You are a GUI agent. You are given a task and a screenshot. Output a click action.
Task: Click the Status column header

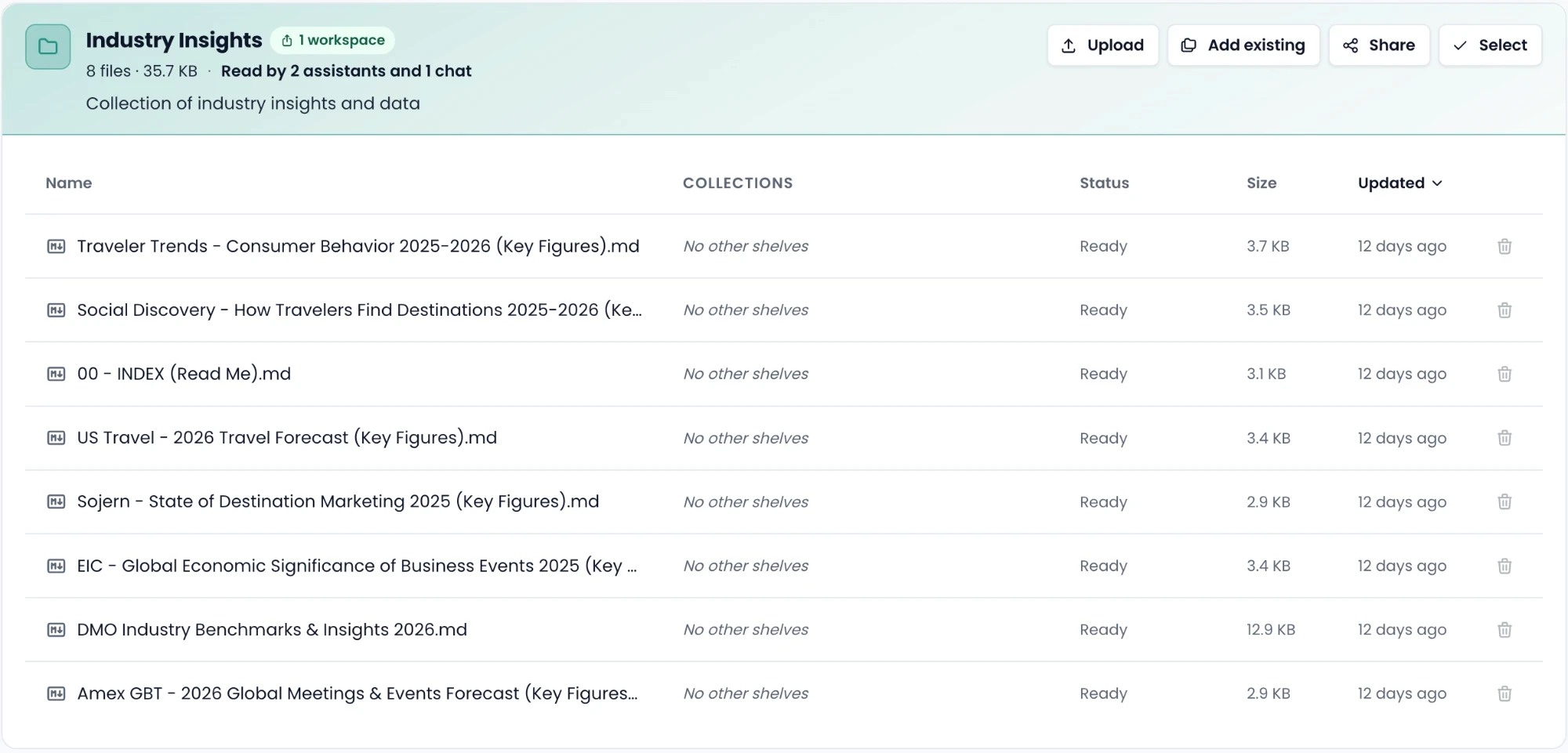(x=1104, y=183)
